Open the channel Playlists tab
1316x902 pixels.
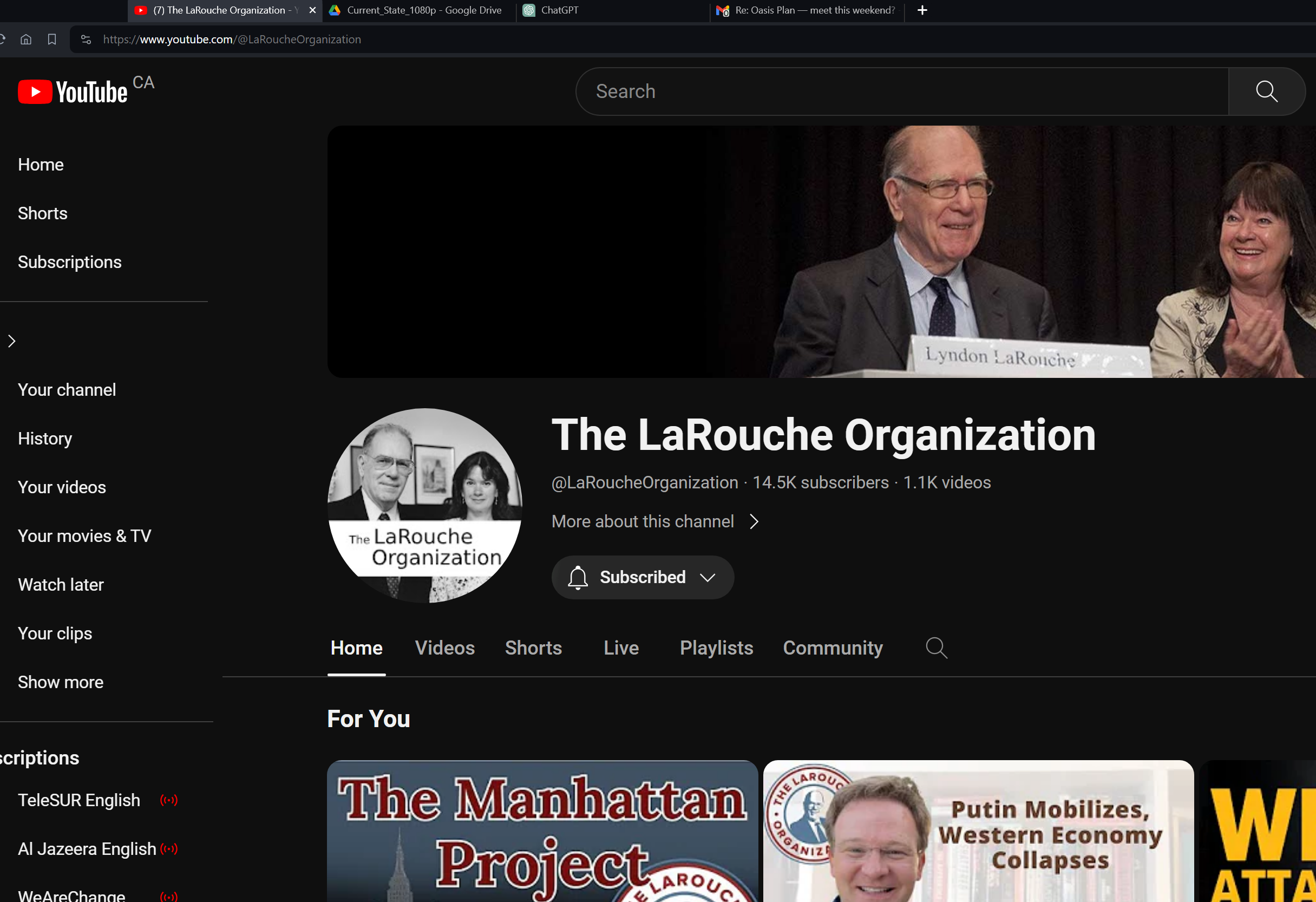click(x=716, y=648)
